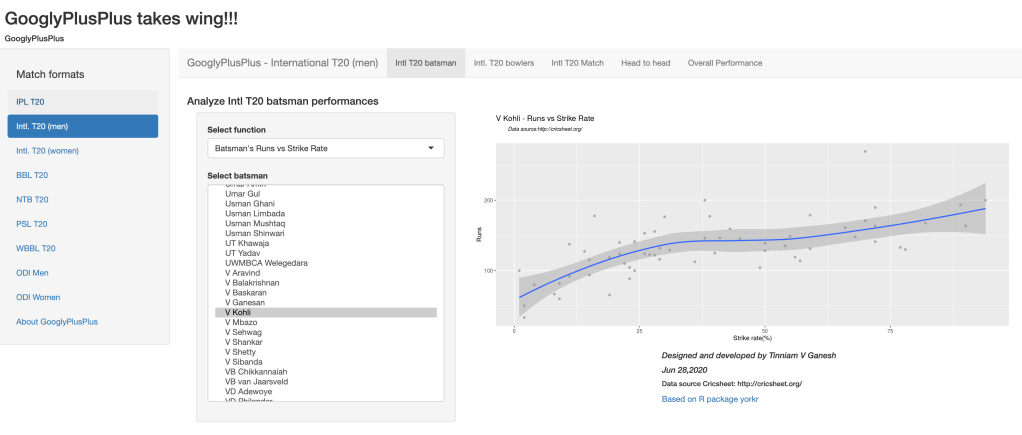The image size is (1022, 435).
Task: Open BBL T20 in sidebar
Action: [32, 175]
